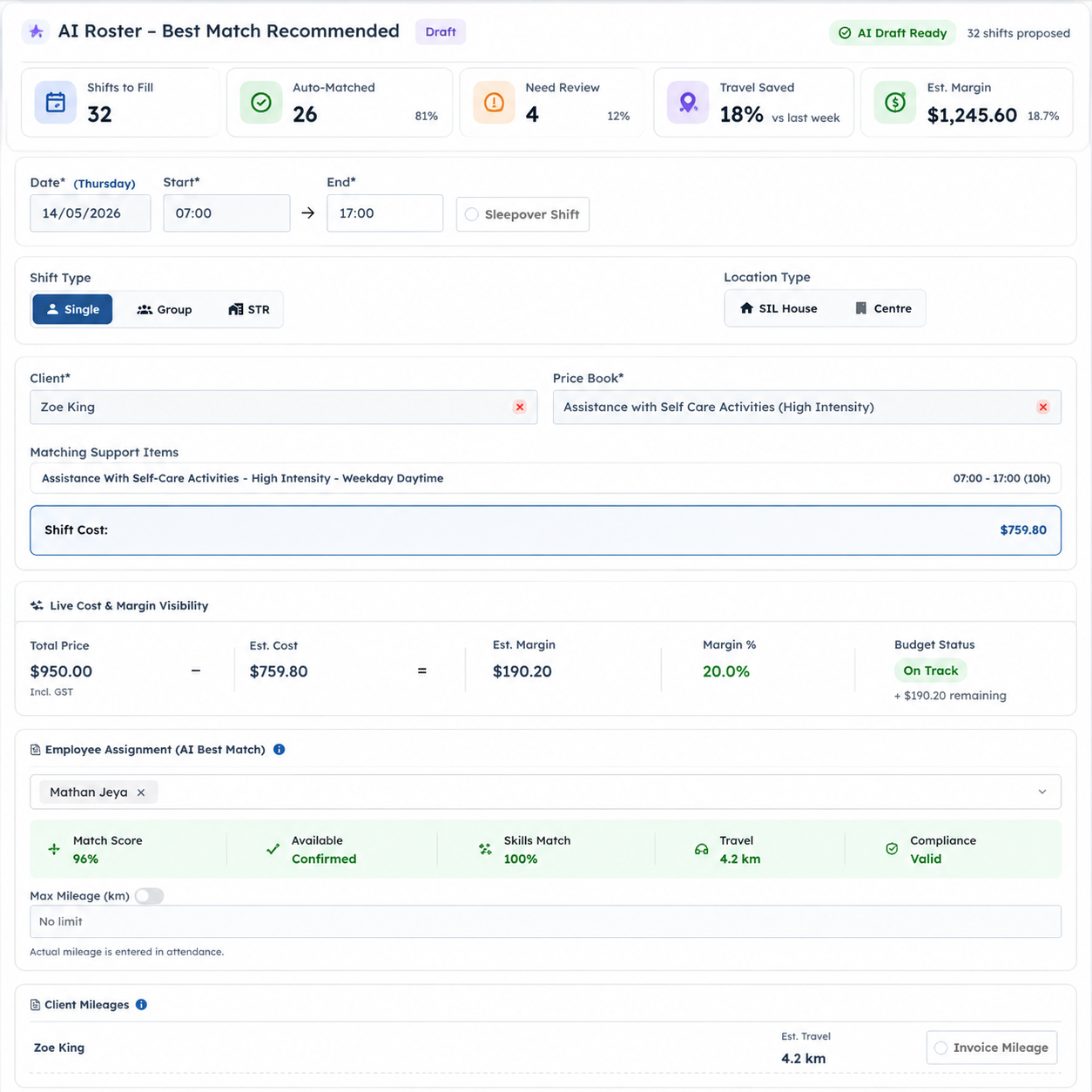Click the info icon beside Client Mileages
Viewport: 1092px width, 1092px height.
(x=141, y=1005)
